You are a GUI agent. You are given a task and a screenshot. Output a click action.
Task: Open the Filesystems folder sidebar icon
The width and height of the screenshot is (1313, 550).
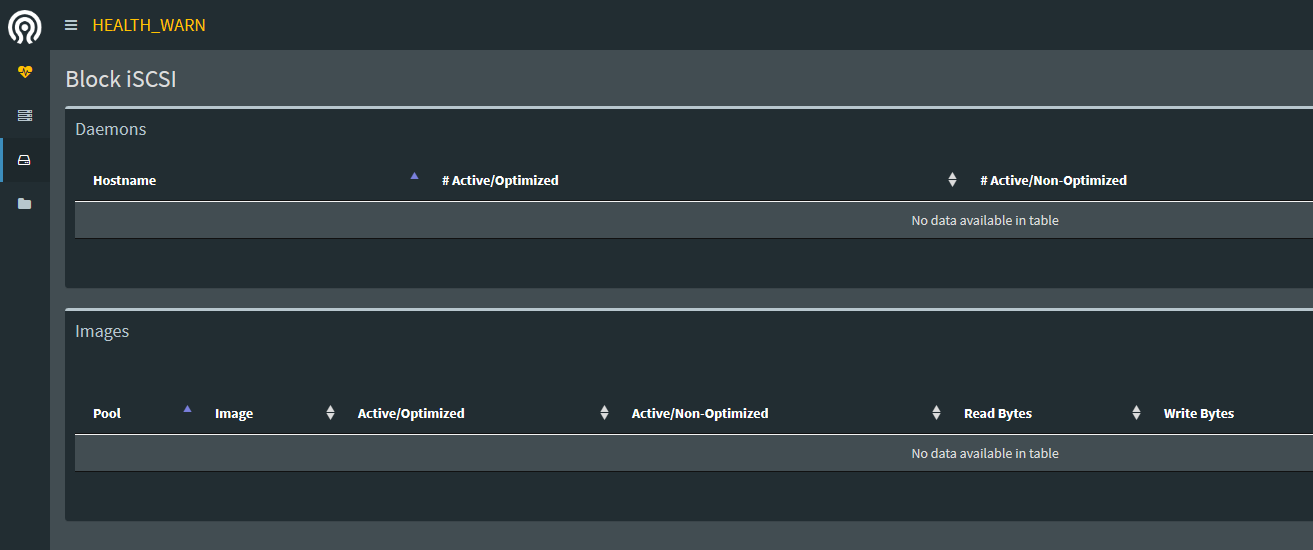[25, 204]
